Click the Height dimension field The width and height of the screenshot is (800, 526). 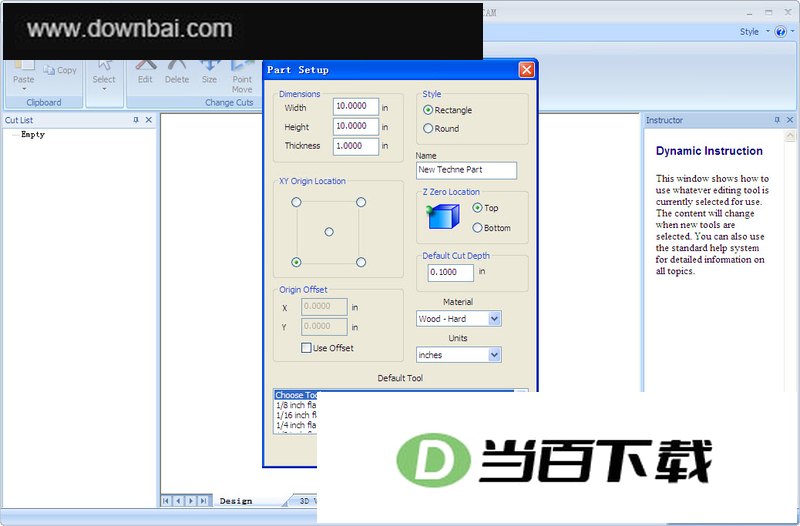pyautogui.click(x=356, y=127)
